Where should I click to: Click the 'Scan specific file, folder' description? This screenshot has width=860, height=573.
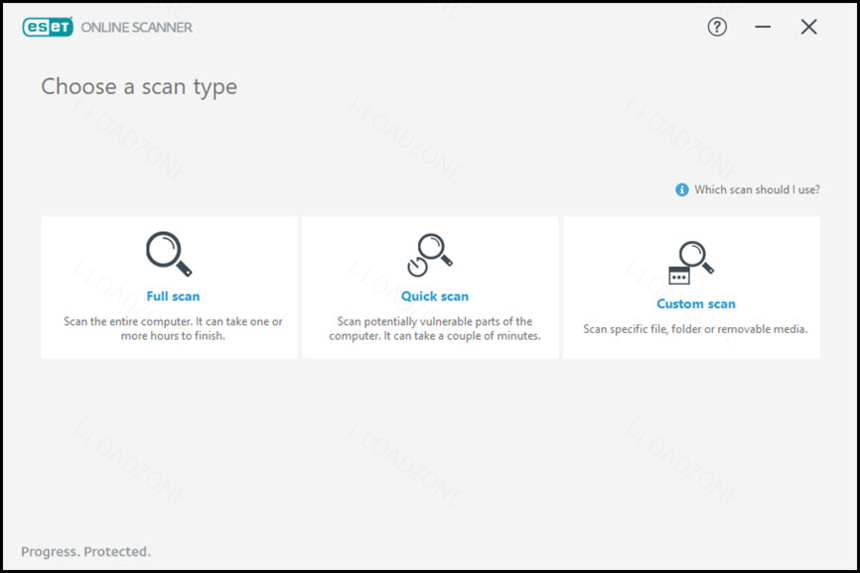pyautogui.click(x=695, y=329)
